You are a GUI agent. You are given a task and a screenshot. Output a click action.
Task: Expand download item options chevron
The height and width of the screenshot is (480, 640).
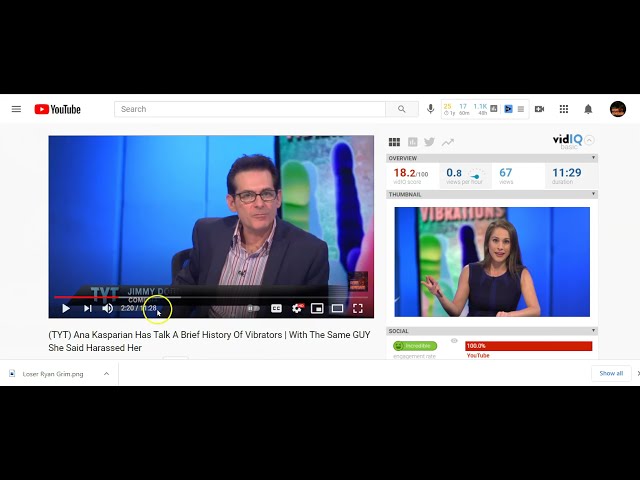107,374
